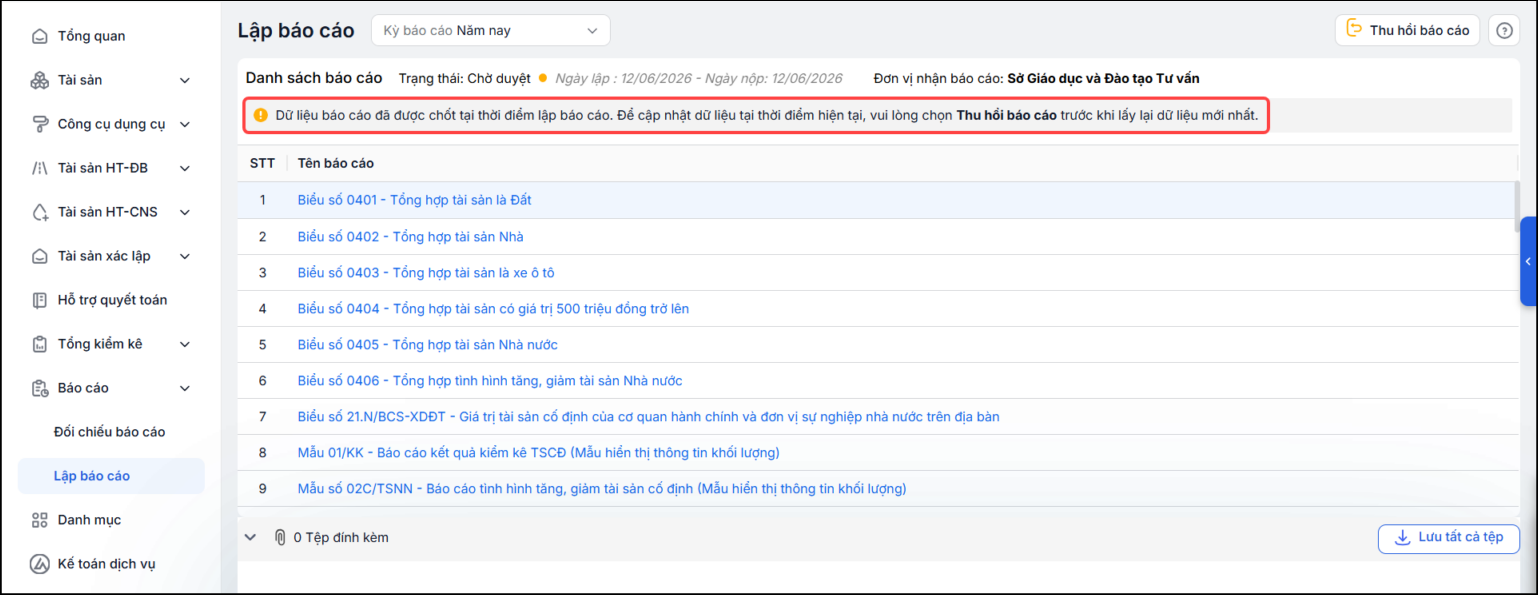Click the Hỗ trợ quyết toán icon

point(40,300)
